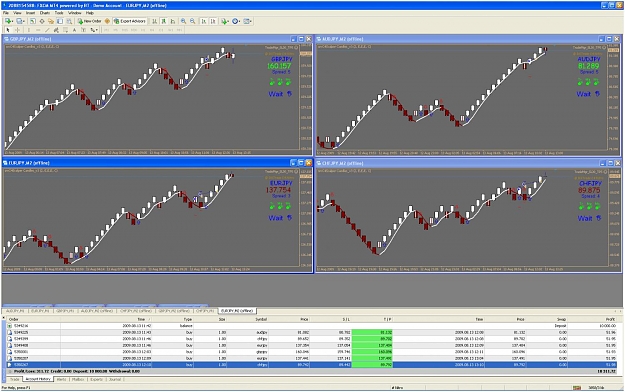Open the New Chart toolbar icon
625x392 pixels.
point(8,21)
